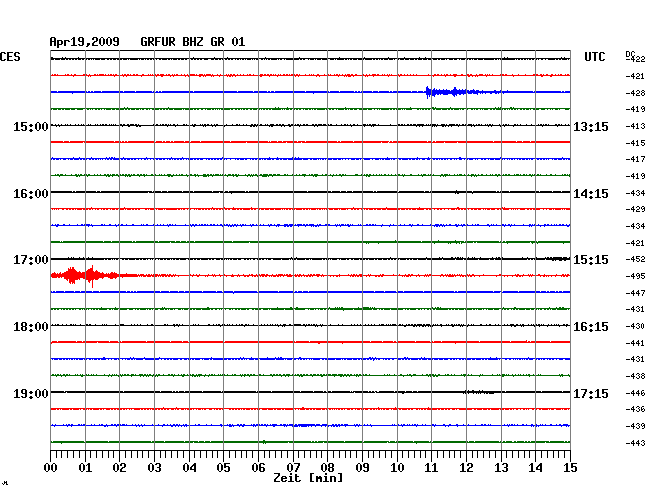Click the DC offset value -417
The image size is (650, 494).
(635, 159)
